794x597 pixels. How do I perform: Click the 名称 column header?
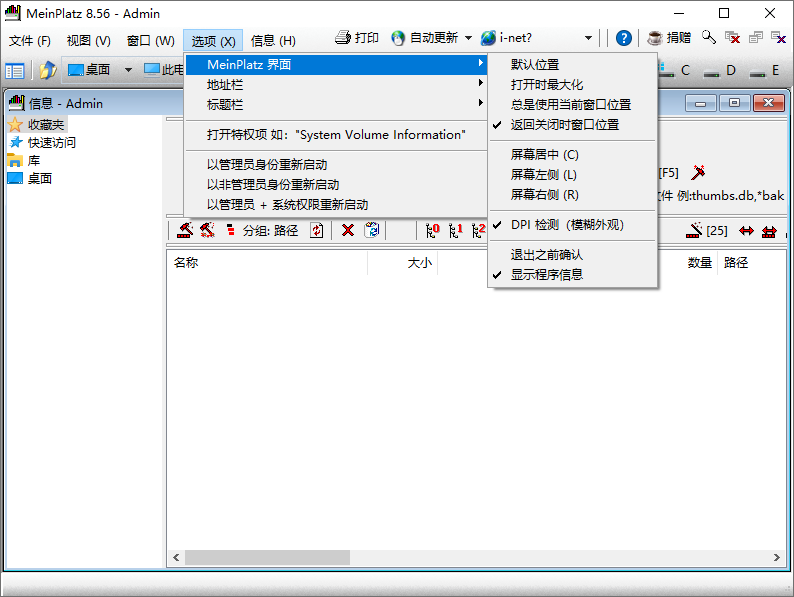(x=267, y=262)
